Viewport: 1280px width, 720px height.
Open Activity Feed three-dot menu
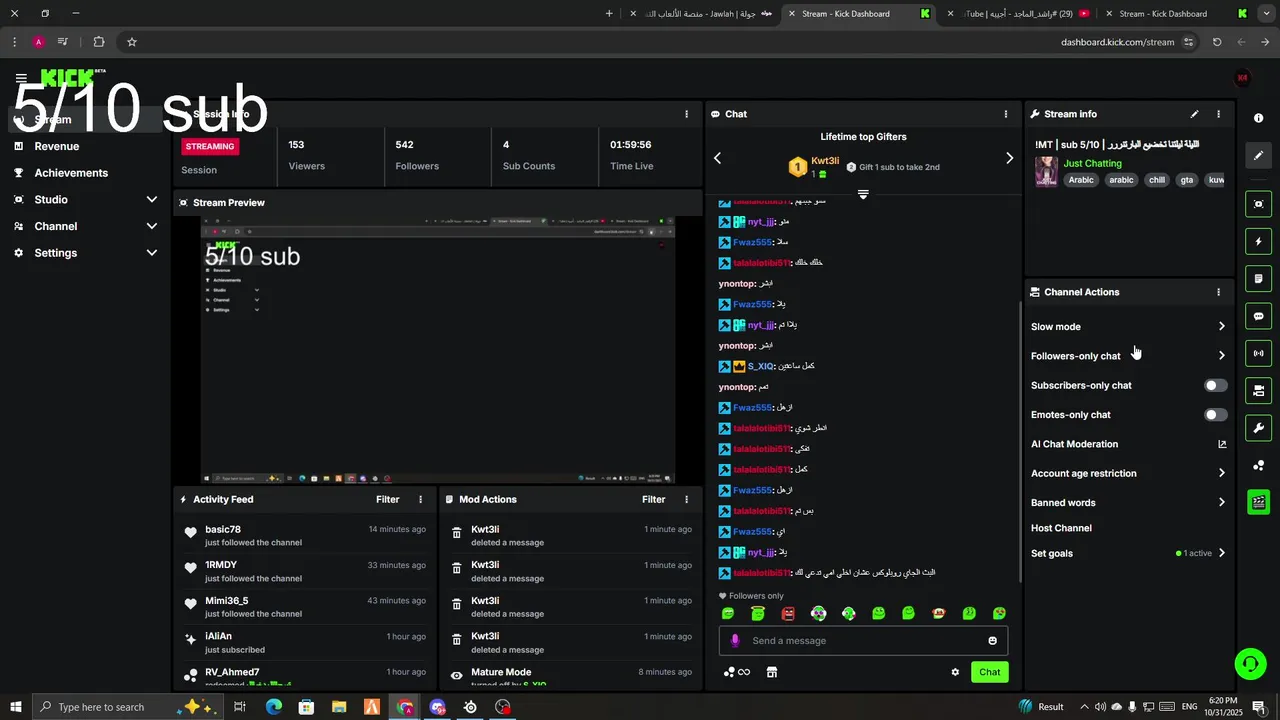[420, 499]
